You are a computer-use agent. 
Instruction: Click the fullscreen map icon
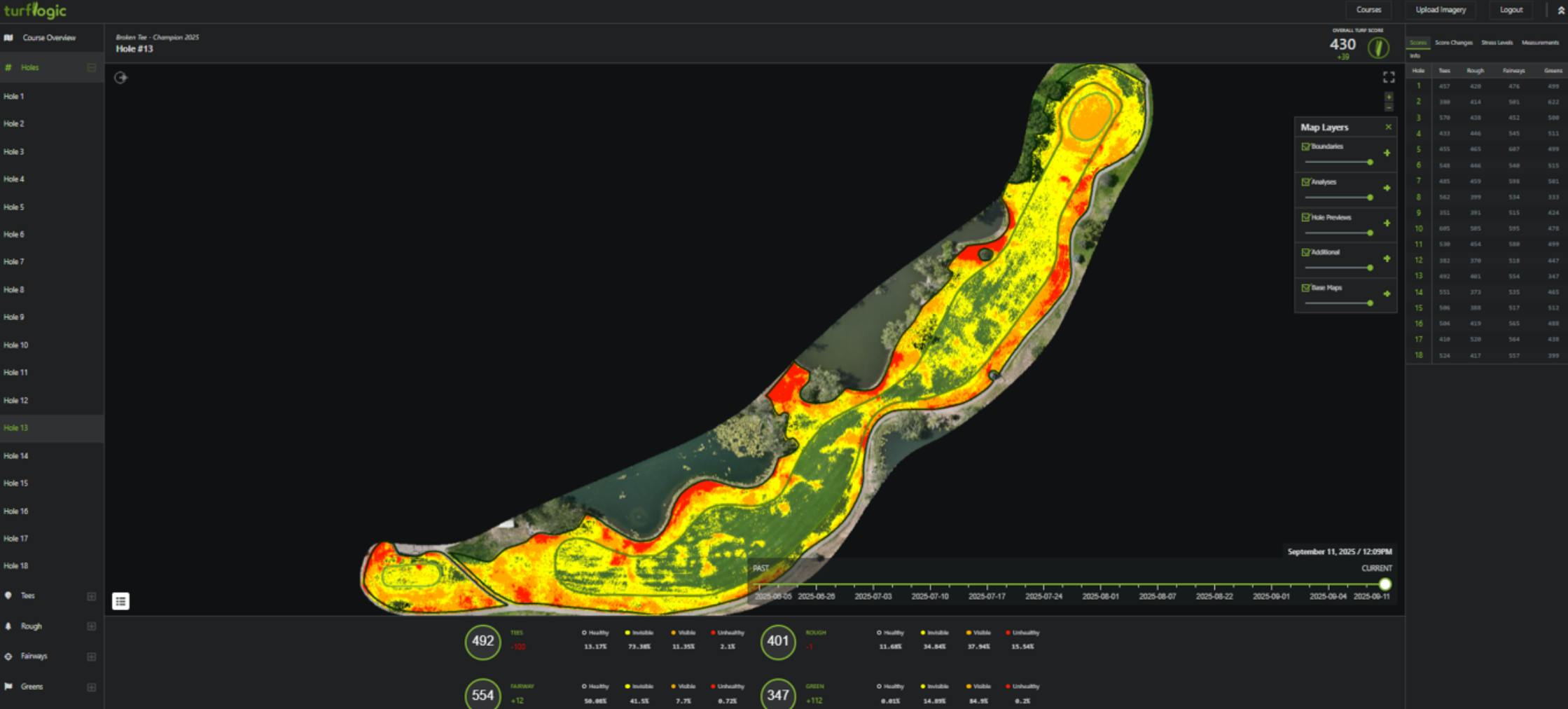click(1389, 77)
